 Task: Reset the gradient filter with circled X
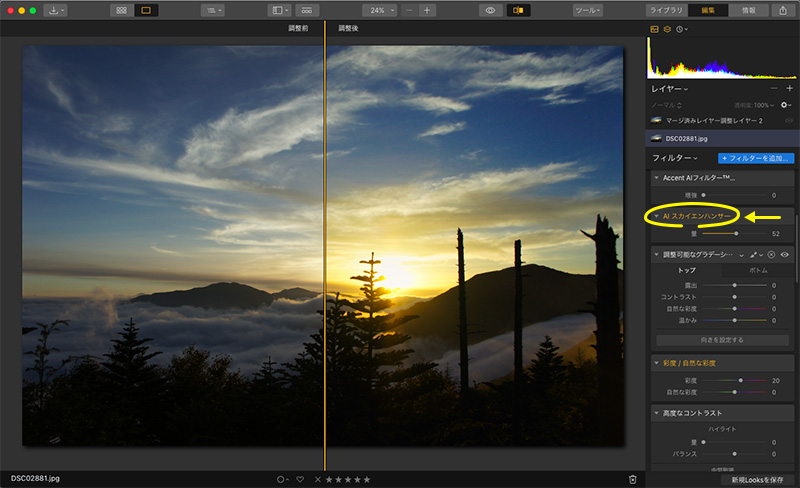point(771,255)
